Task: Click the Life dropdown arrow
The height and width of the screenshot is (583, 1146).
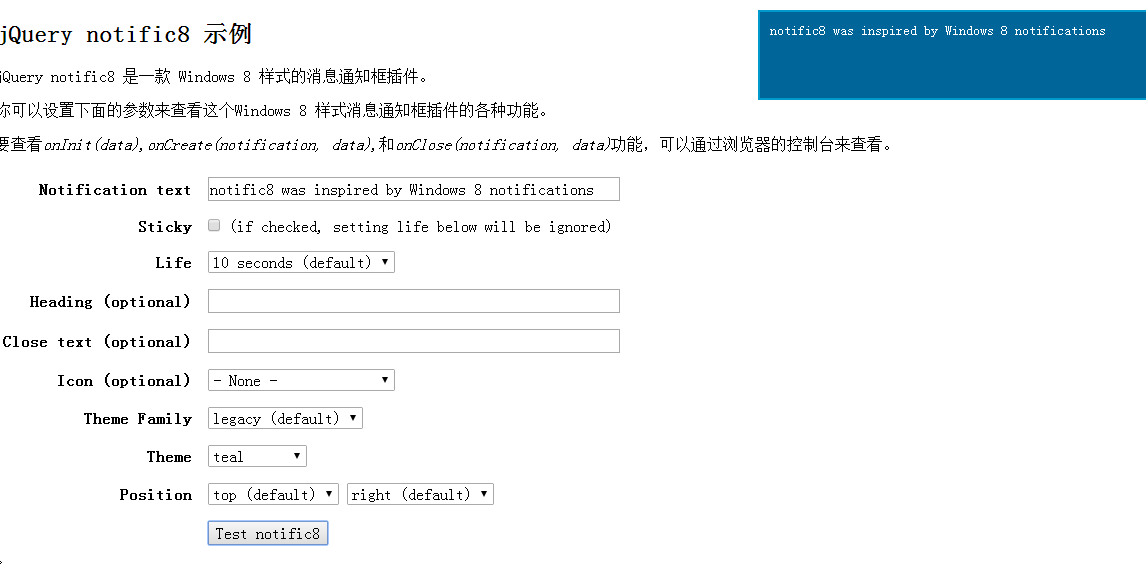Action: 385,262
